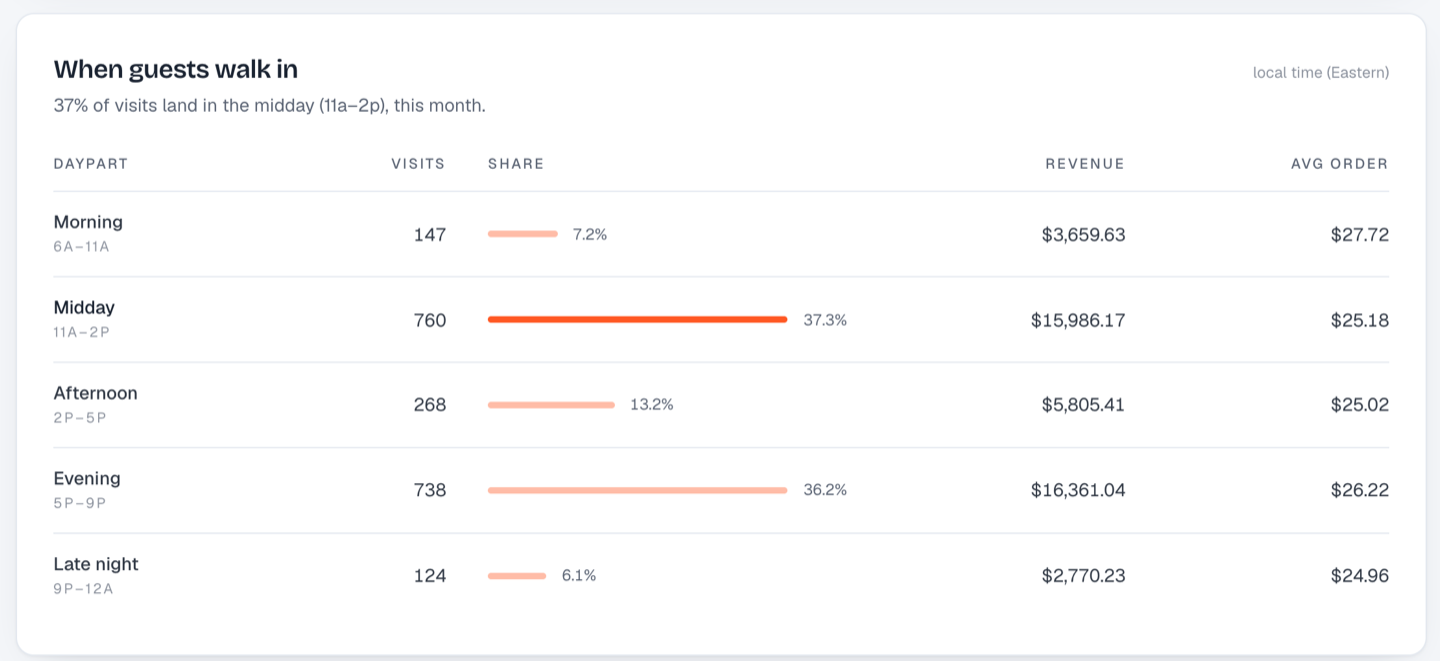Click the SHARE column header
Image resolution: width=1440 pixels, height=661 pixels.
coord(516,164)
